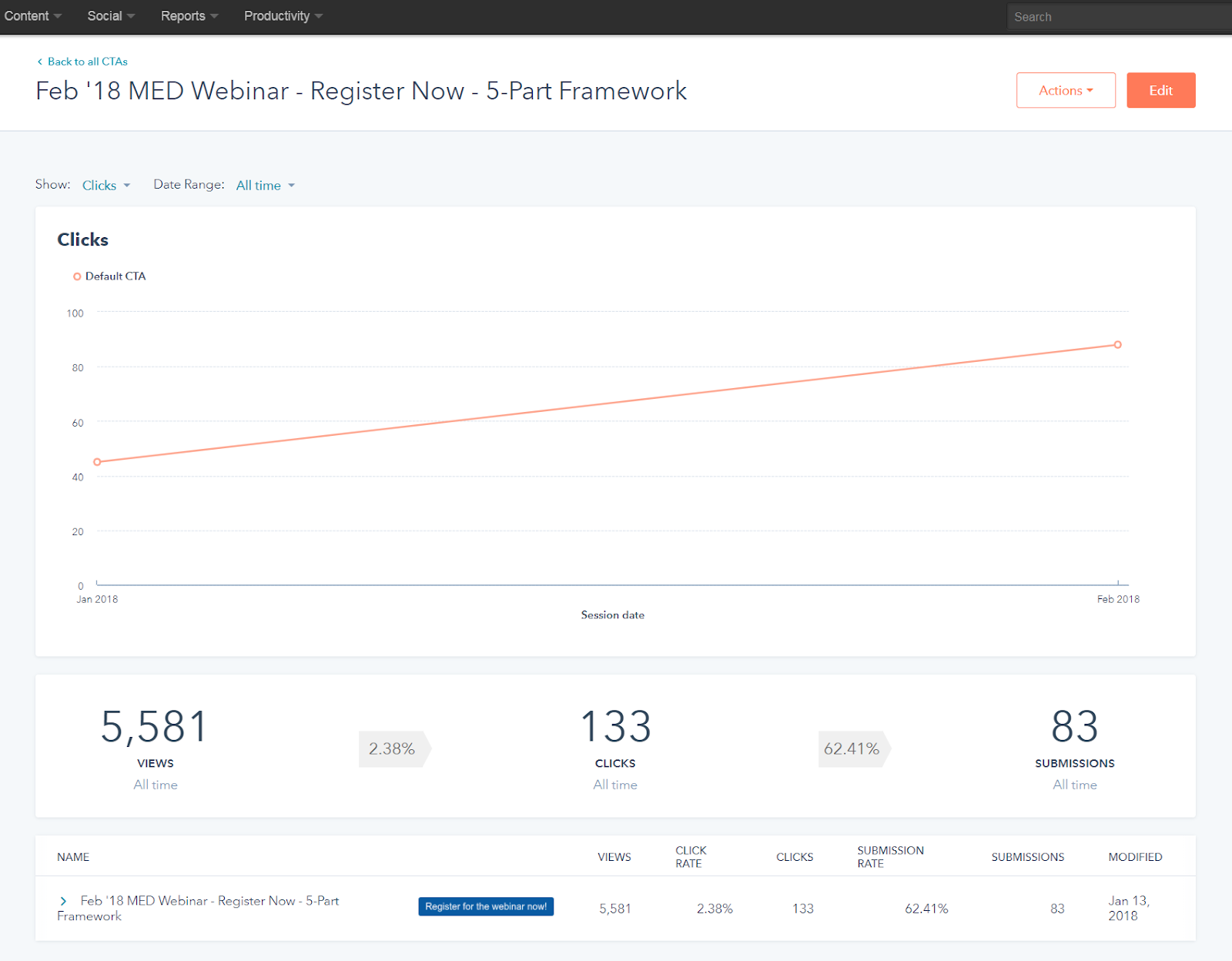The width and height of the screenshot is (1232, 961).
Task: Sort table by Modified column header
Action: point(1134,857)
